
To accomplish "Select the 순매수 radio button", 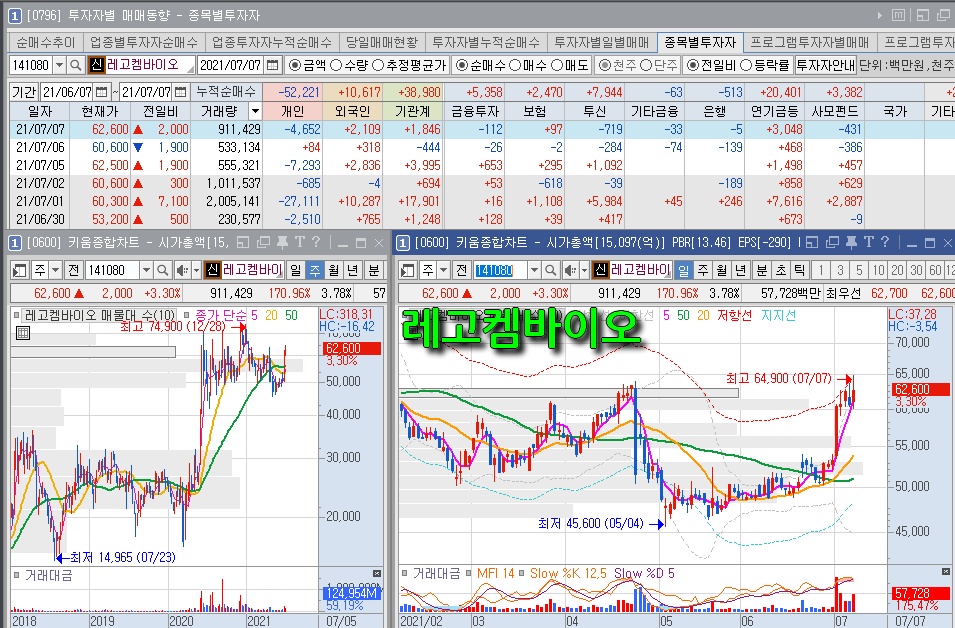I will 462,65.
